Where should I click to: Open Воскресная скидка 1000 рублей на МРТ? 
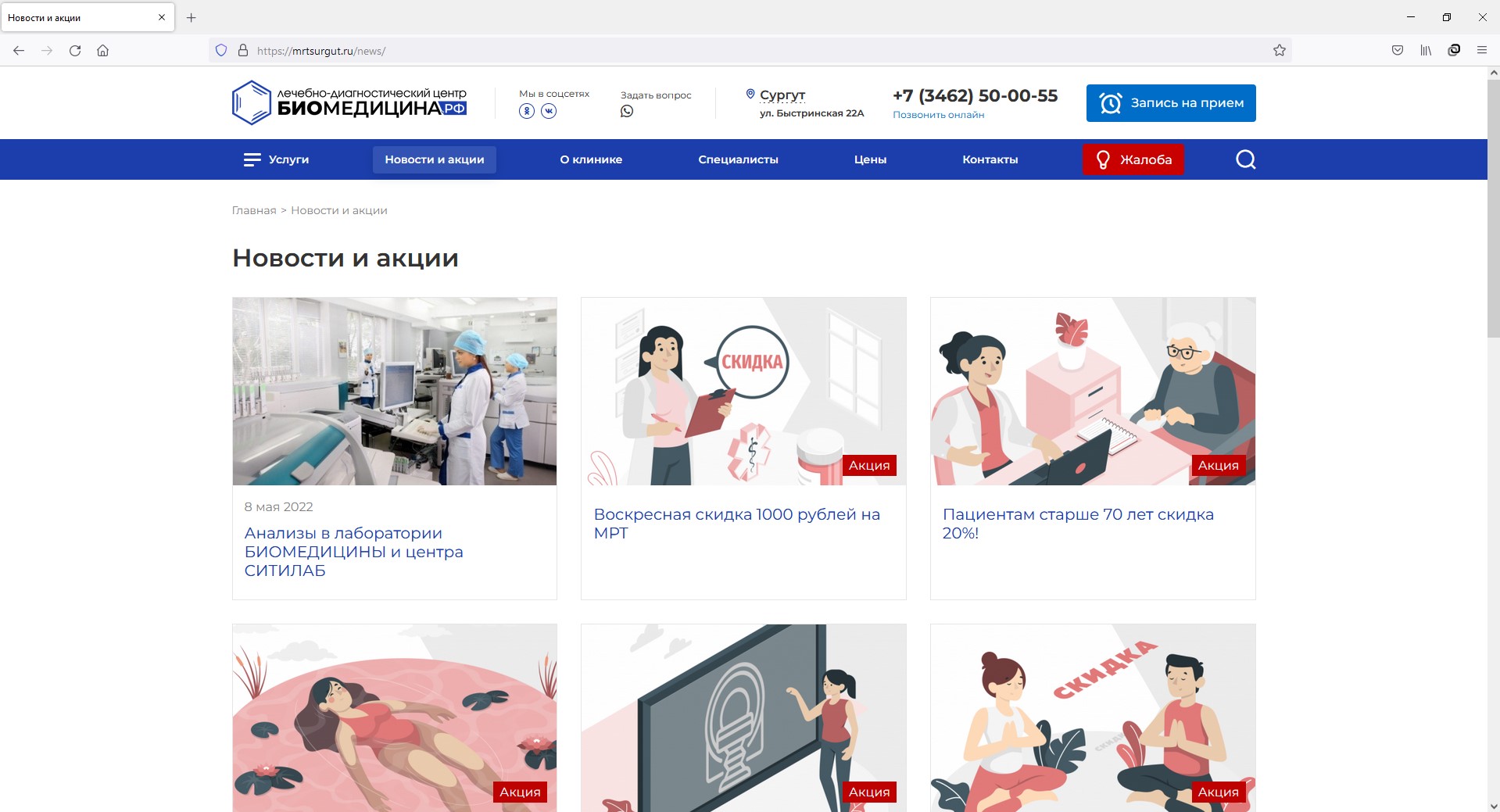[737, 524]
